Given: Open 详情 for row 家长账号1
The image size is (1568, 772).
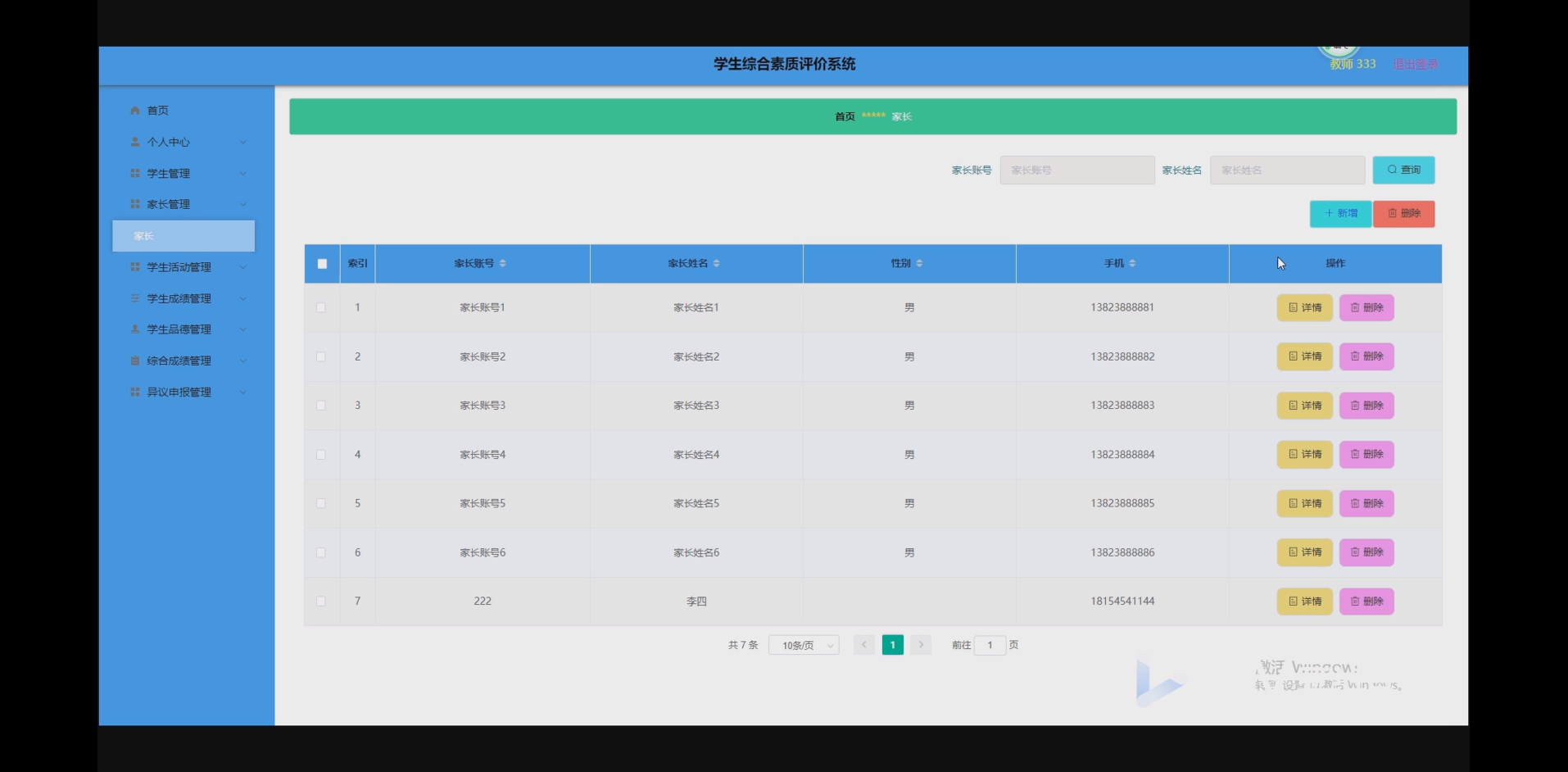Looking at the screenshot, I should (1304, 307).
